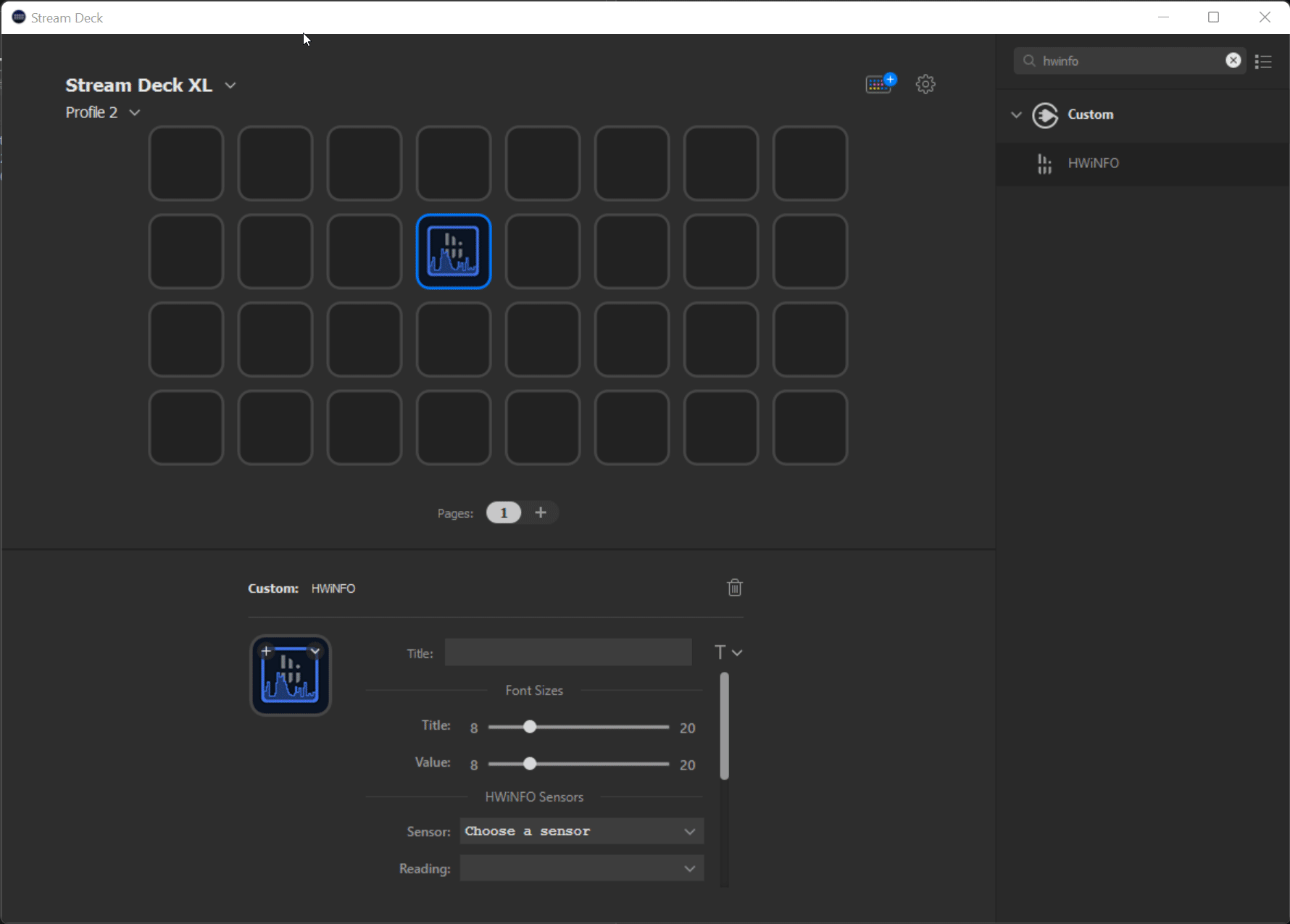Select page 1 indicator
This screenshot has width=1290, height=924.
pos(504,513)
